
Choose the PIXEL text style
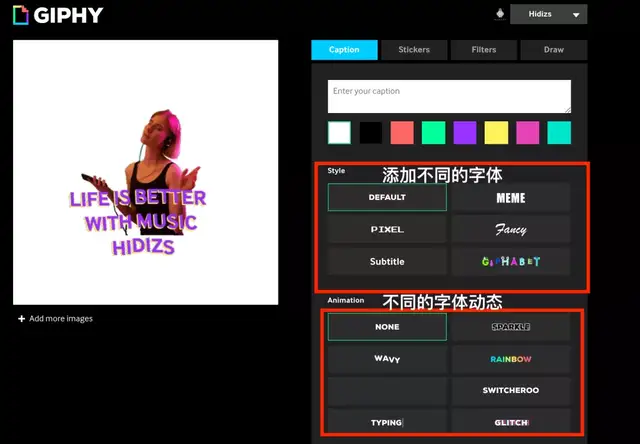387,229
